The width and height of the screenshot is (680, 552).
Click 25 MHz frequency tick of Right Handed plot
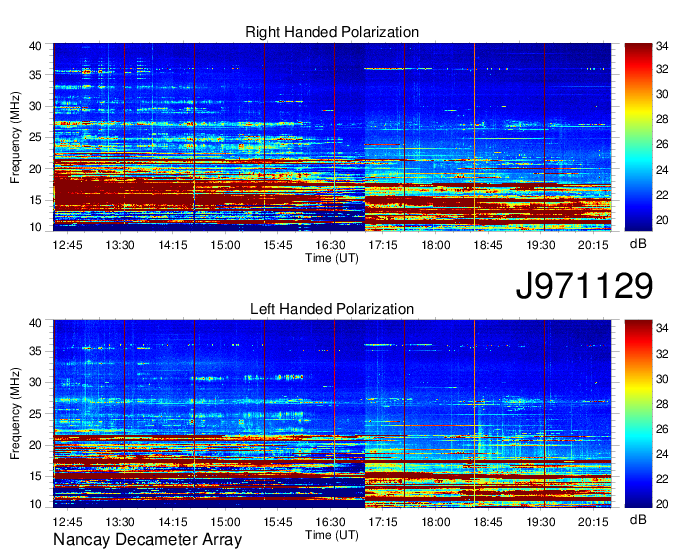coord(36,137)
